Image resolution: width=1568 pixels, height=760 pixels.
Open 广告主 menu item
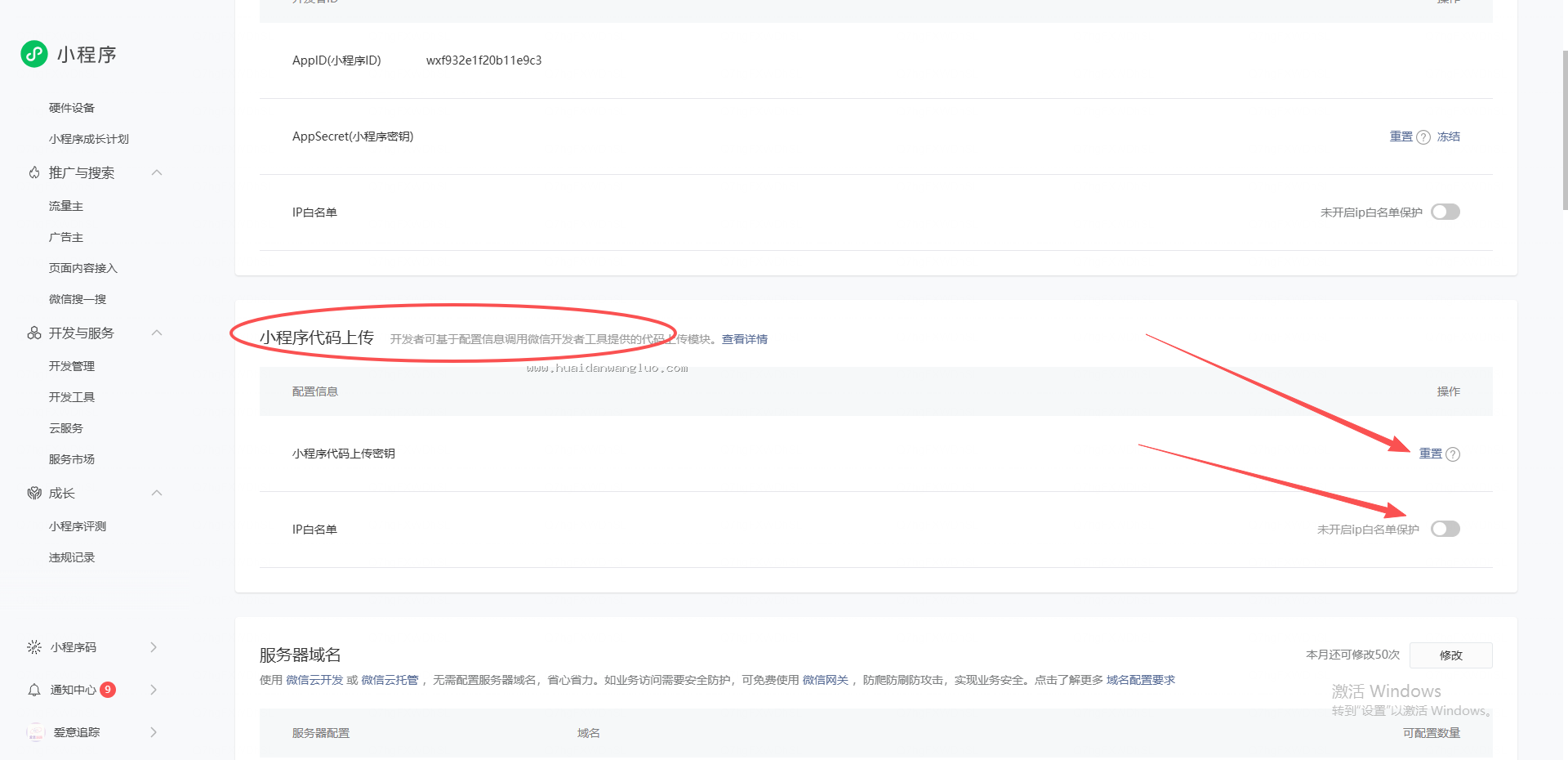point(66,237)
